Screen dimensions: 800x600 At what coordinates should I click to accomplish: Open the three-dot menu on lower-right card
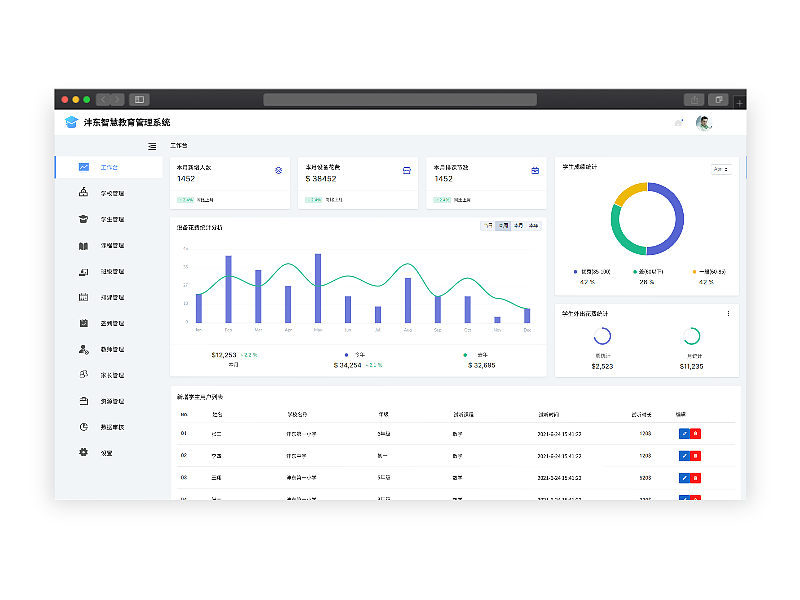click(728, 313)
